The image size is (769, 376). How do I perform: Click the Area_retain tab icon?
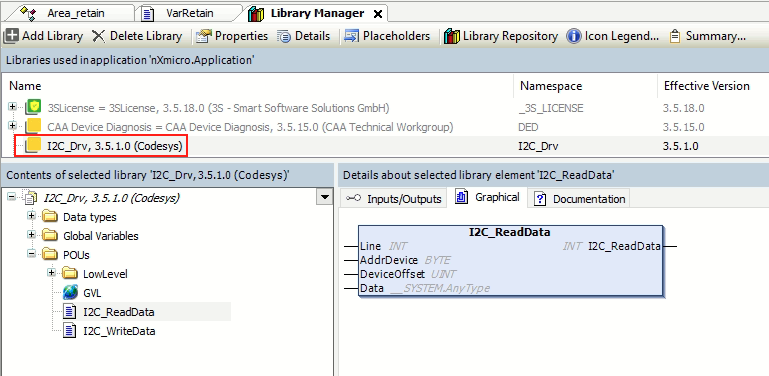point(28,13)
